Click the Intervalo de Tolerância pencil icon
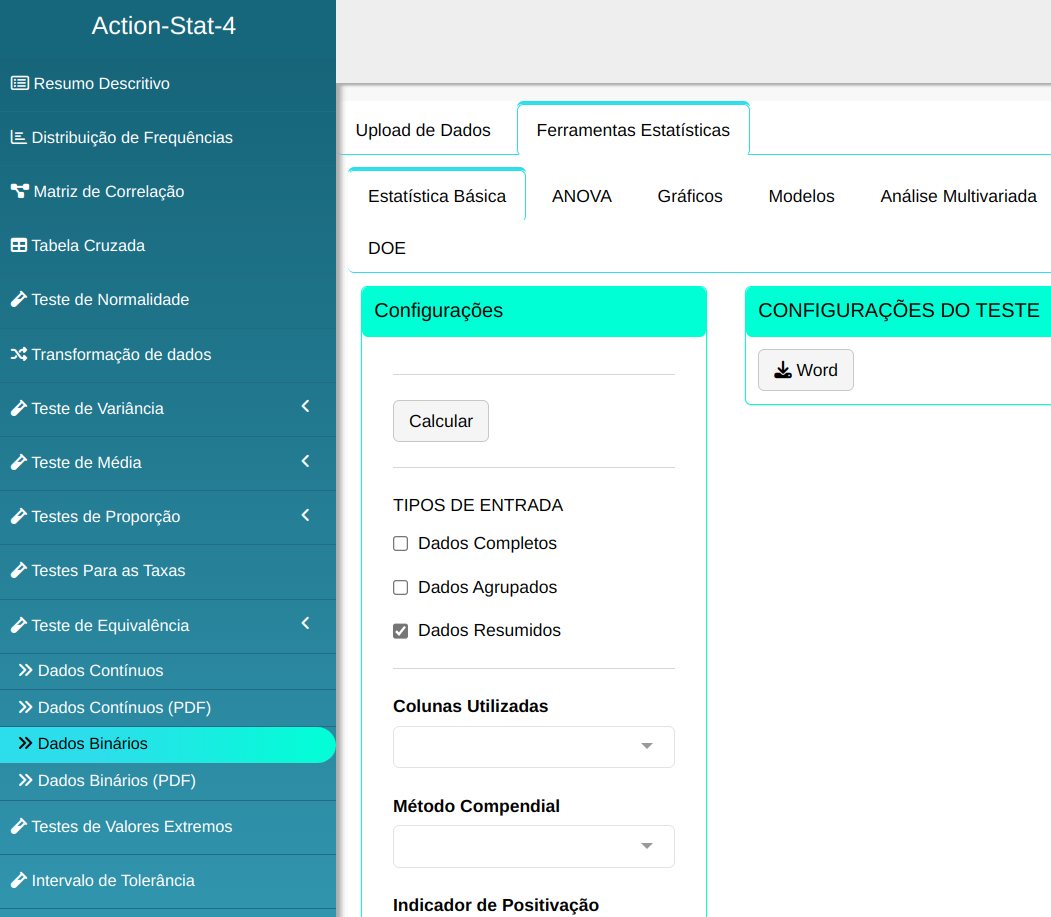 tap(18, 881)
